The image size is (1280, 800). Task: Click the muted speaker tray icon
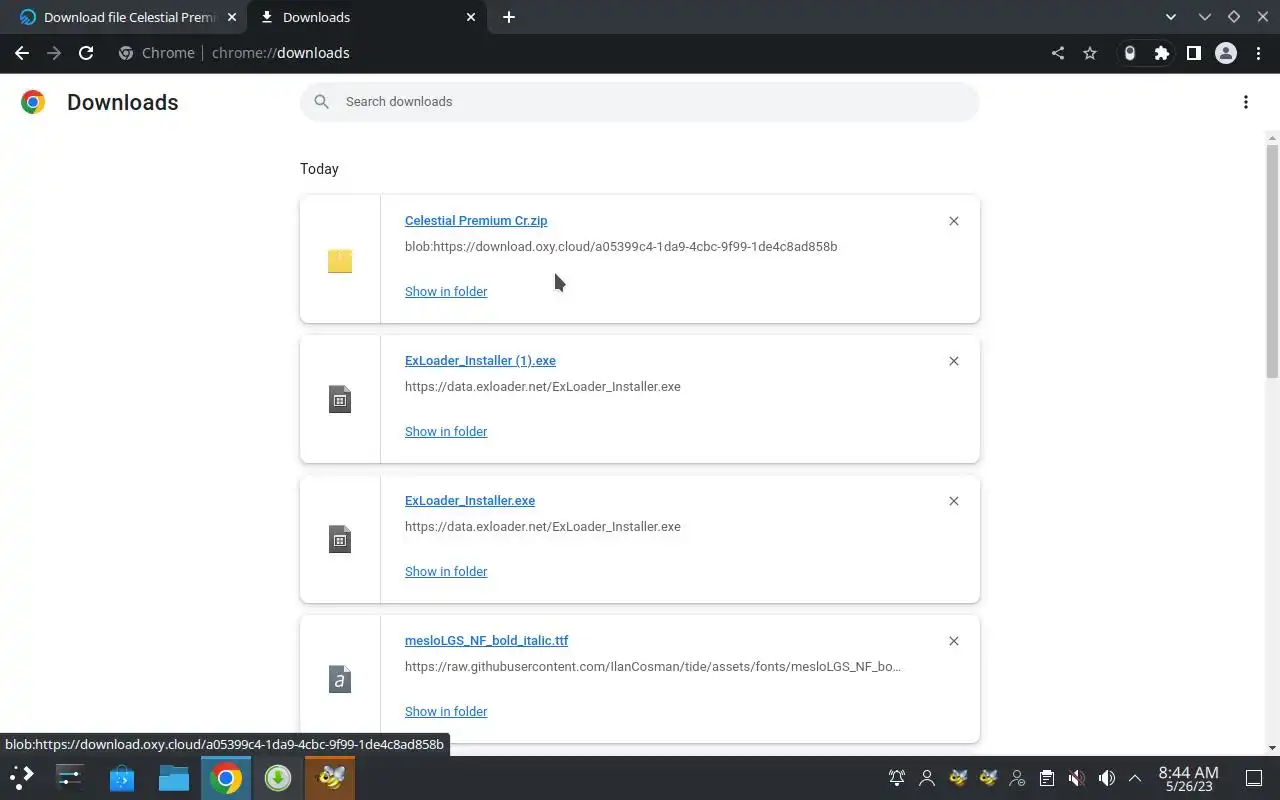click(1077, 777)
